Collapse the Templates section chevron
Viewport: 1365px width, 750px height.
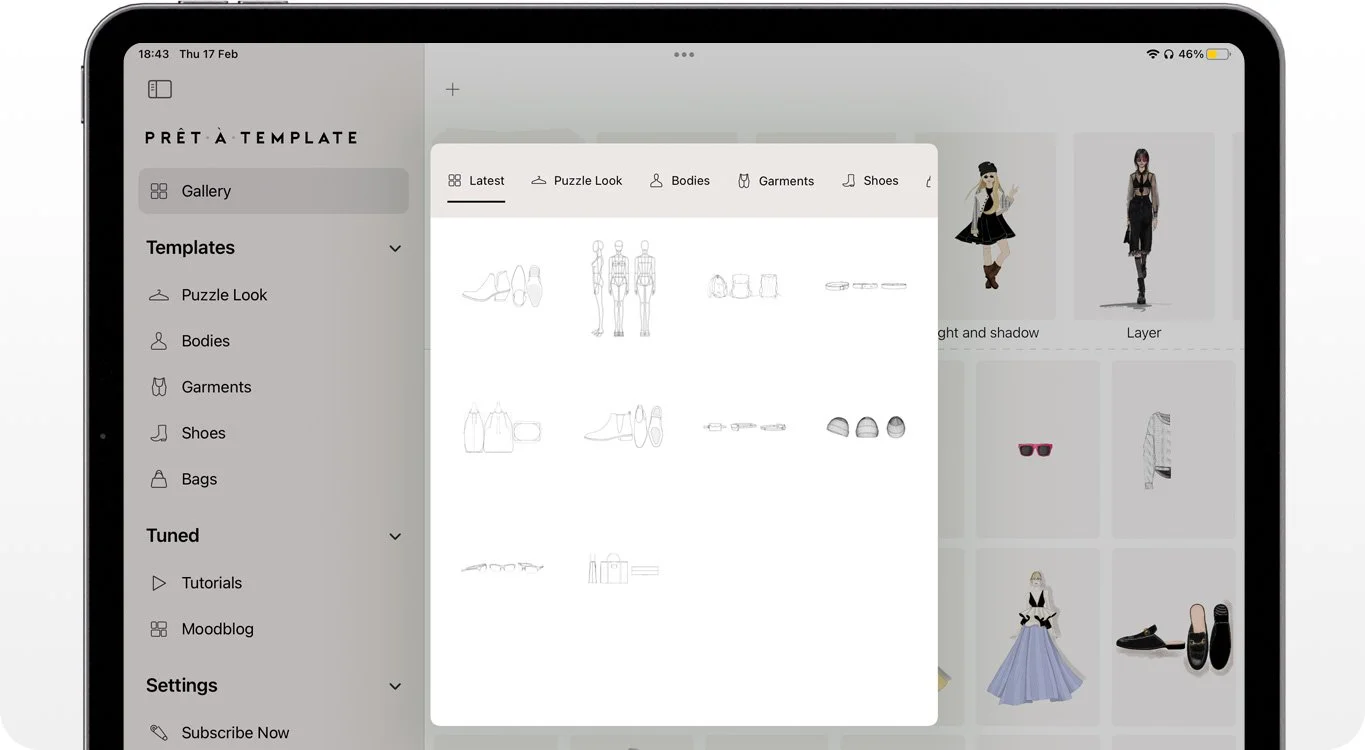[395, 248]
